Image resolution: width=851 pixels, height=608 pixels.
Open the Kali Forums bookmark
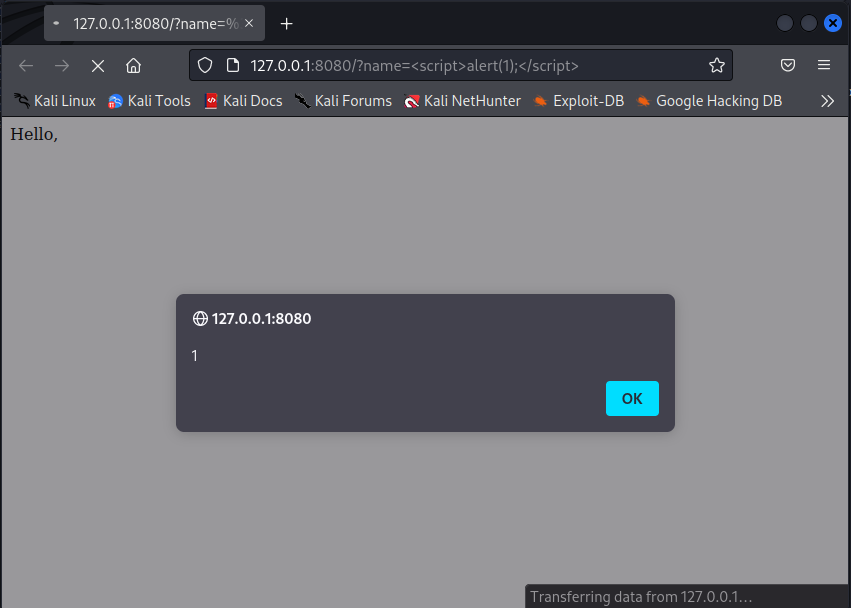click(343, 101)
